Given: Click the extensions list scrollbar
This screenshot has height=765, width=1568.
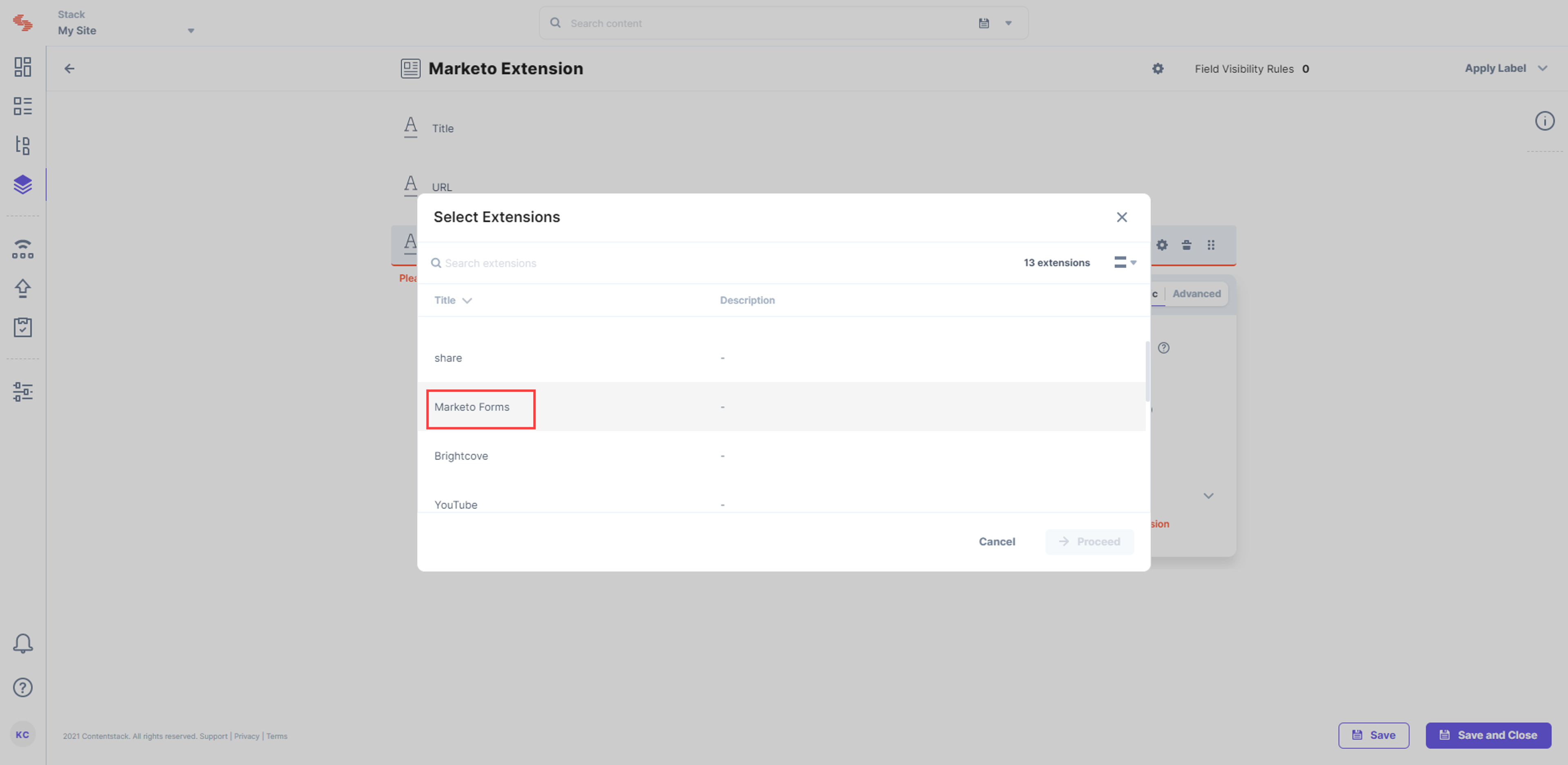Looking at the screenshot, I should click(x=1147, y=371).
